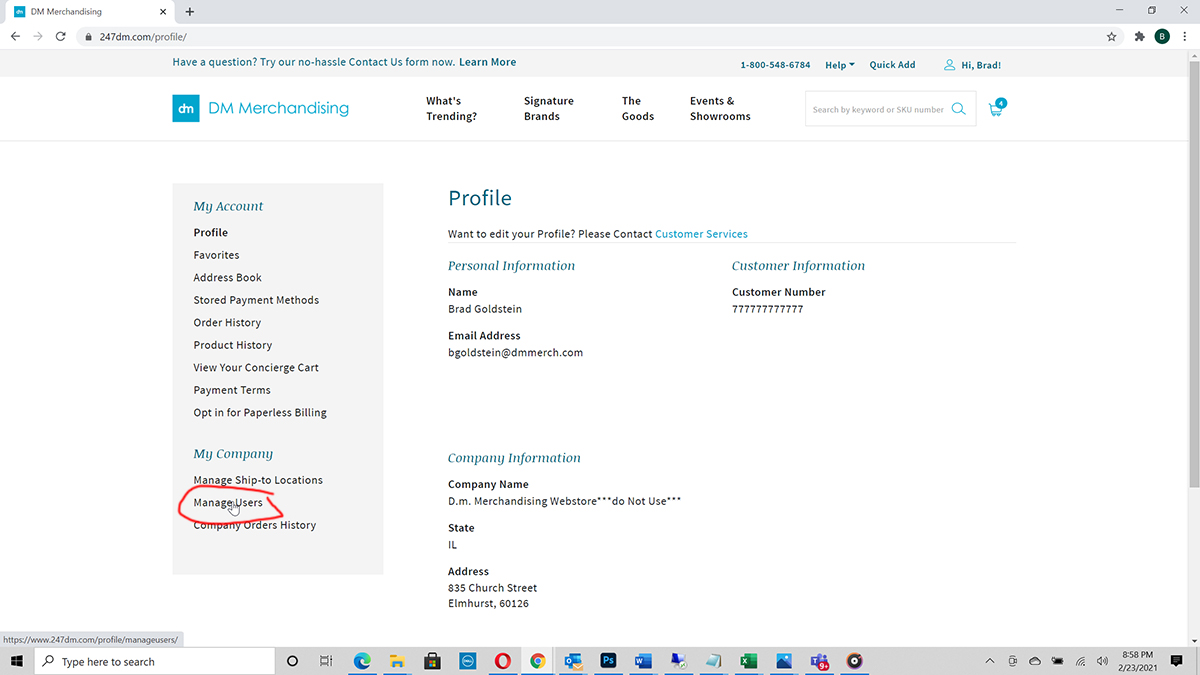Click the name Brad Goldstein
The width and height of the screenshot is (1200, 675).
coord(485,309)
